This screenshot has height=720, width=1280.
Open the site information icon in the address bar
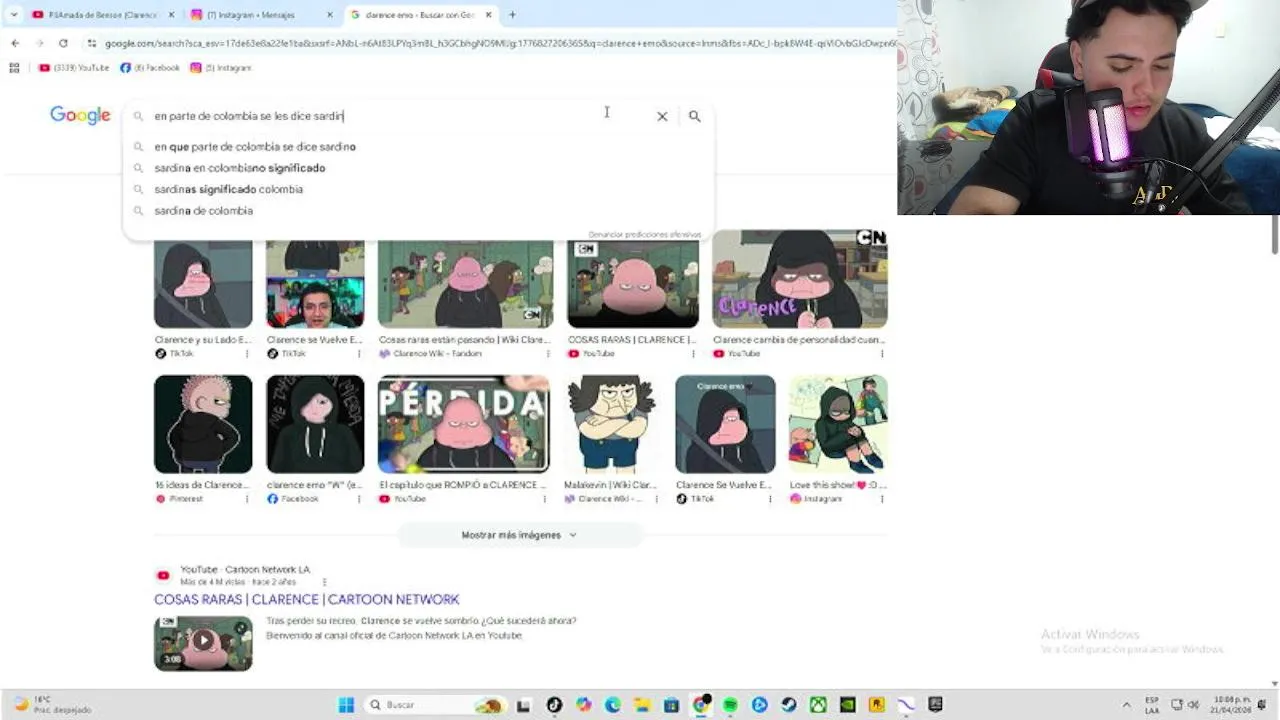tap(91, 43)
